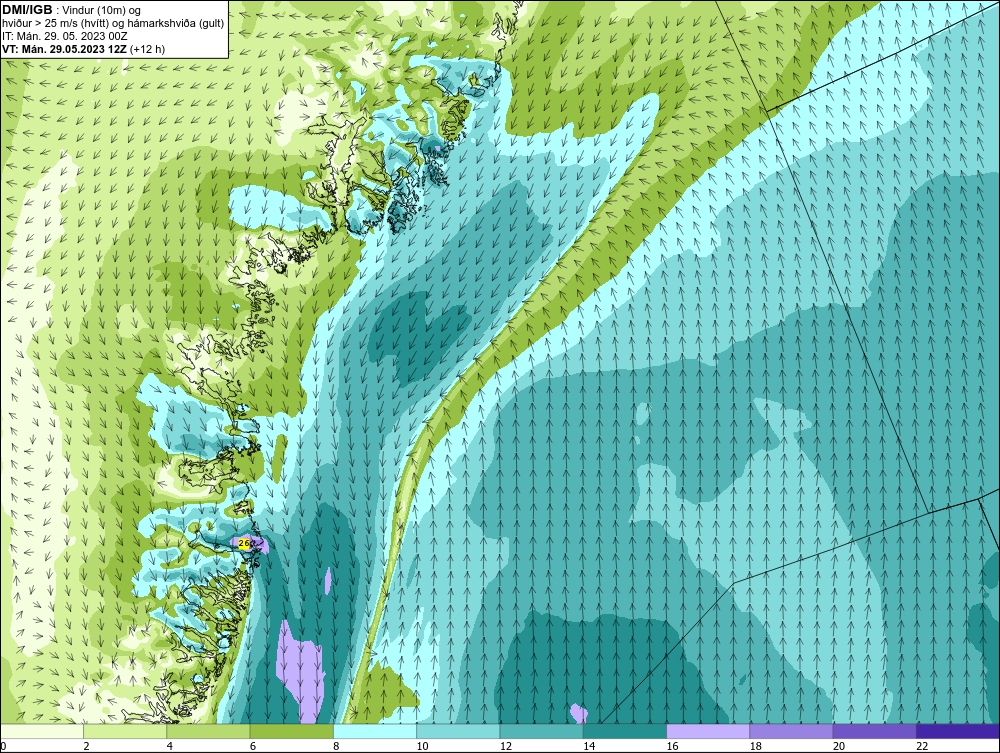Click the 16–18 m/s lavender legend swatch
Image resolution: width=1000 pixels, height=753 pixels.
point(708,731)
